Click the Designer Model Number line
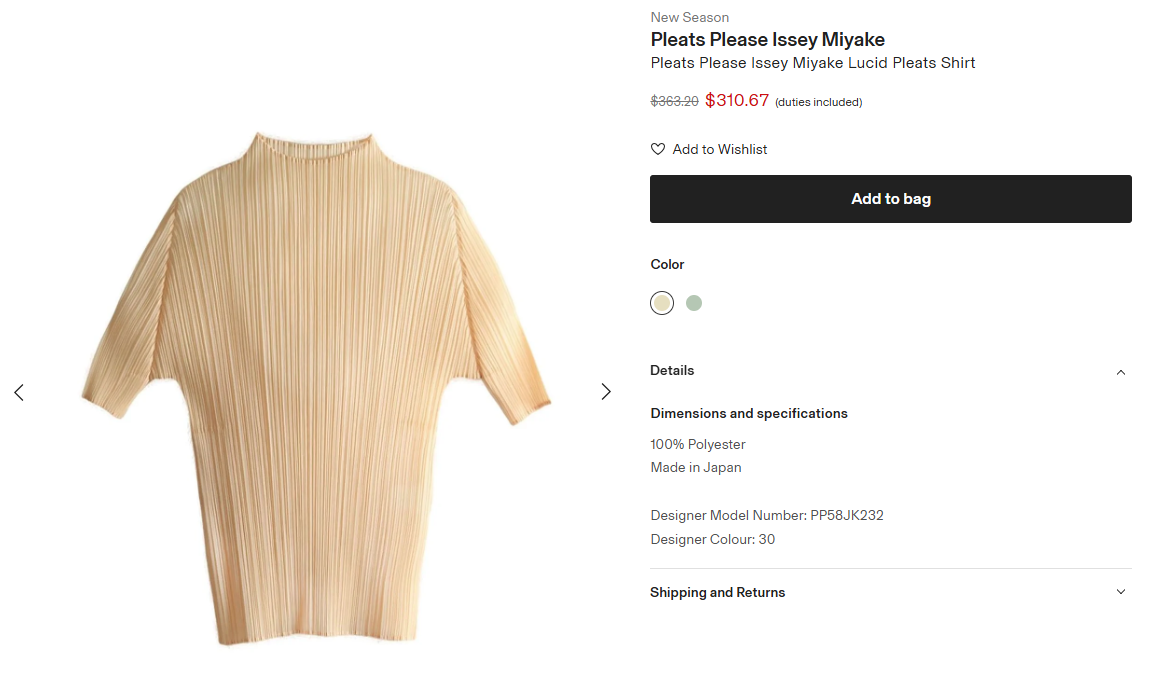The width and height of the screenshot is (1151, 691). [767, 516]
